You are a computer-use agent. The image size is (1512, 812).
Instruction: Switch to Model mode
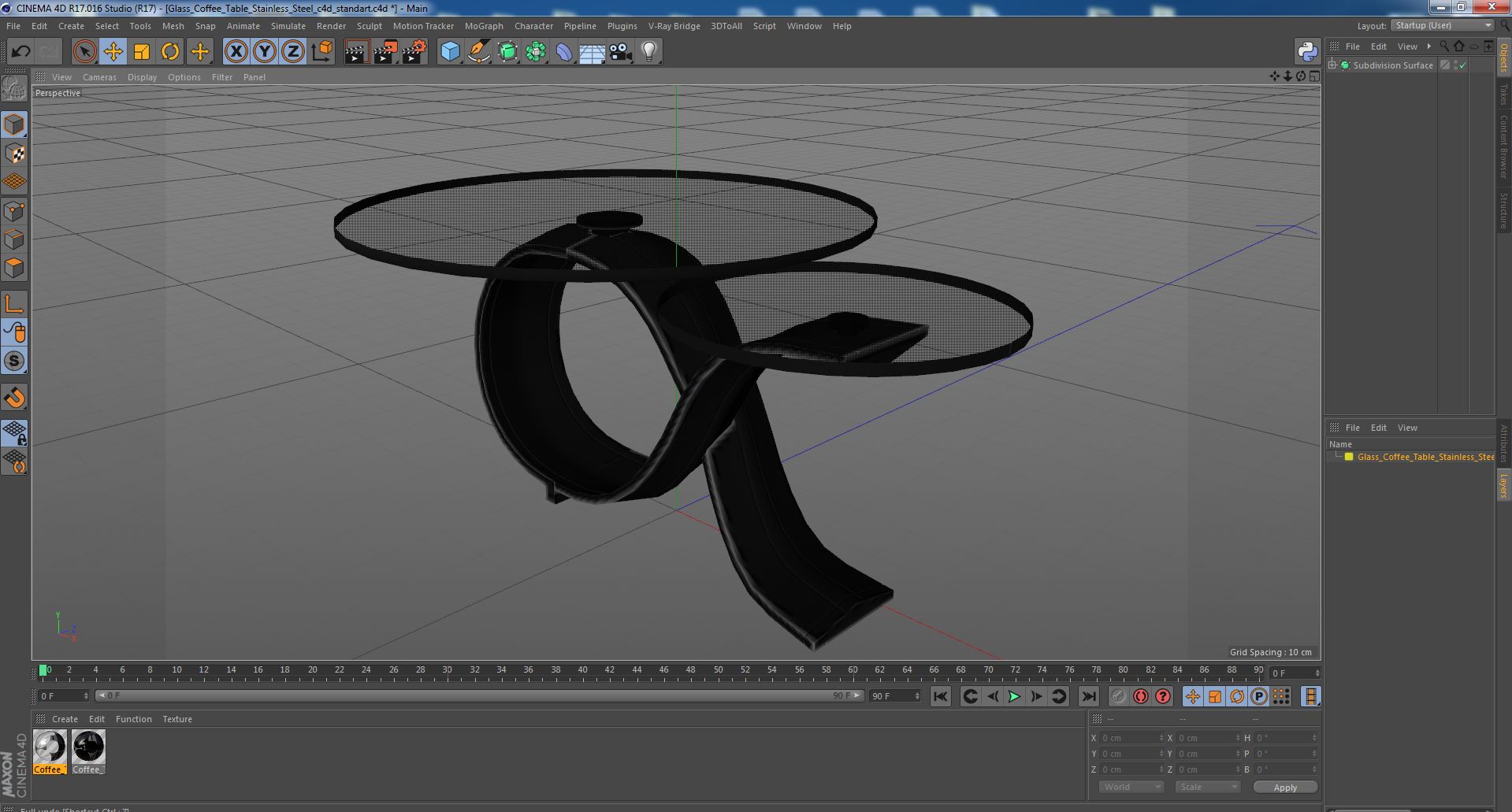point(14,124)
